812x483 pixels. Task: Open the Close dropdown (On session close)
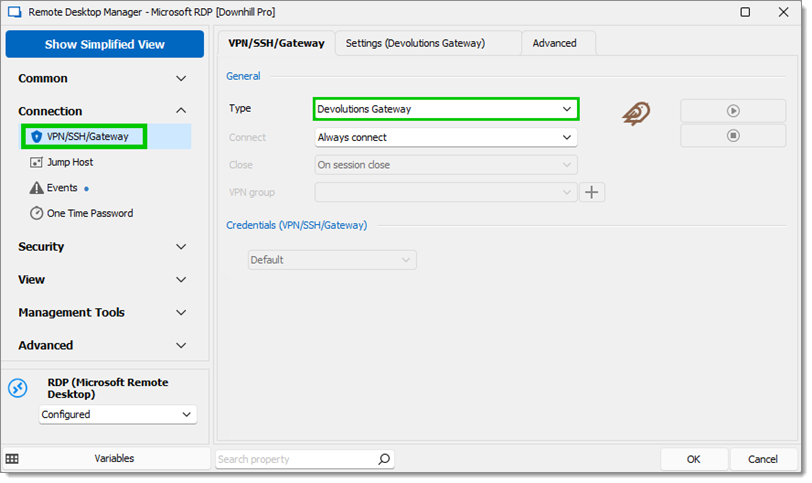[446, 165]
